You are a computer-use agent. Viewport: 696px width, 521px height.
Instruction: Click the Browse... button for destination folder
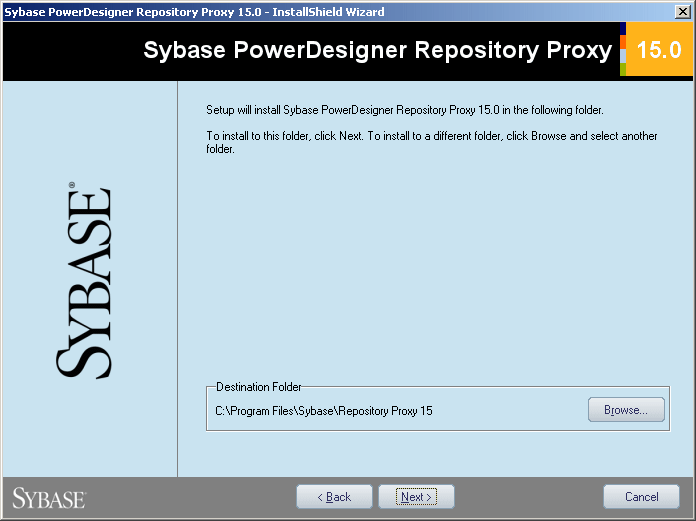coord(626,410)
